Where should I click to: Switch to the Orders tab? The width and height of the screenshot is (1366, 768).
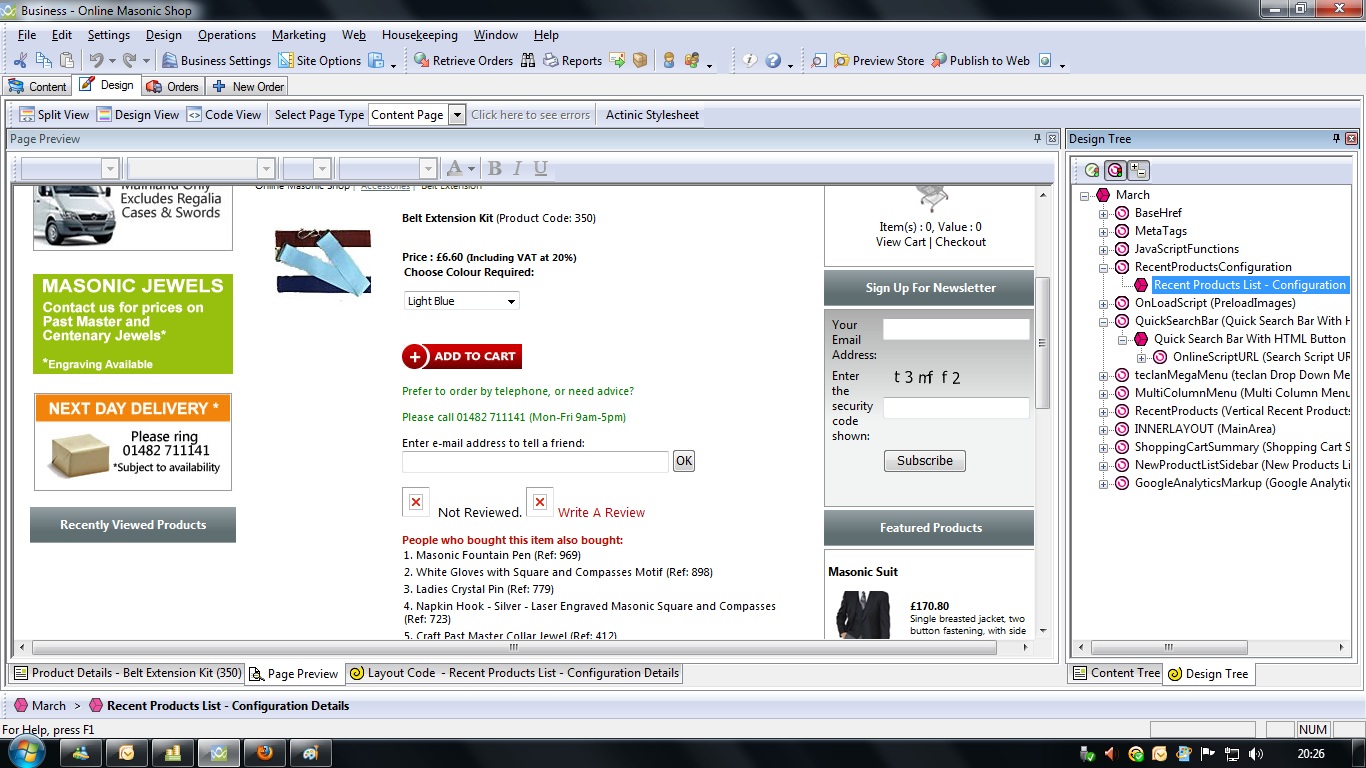point(172,86)
